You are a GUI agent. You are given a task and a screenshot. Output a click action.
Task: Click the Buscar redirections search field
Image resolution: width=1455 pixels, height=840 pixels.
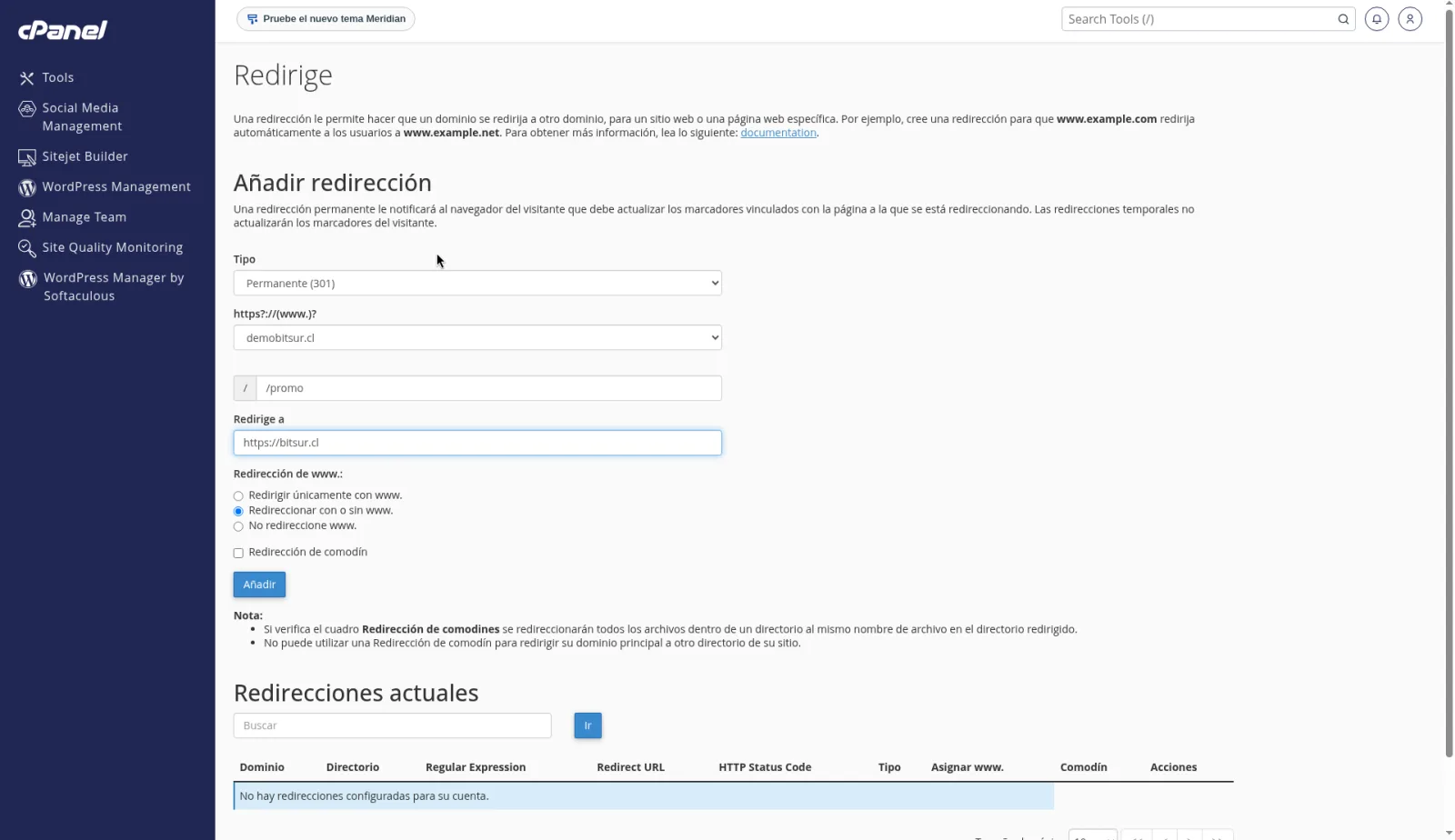[x=392, y=725]
